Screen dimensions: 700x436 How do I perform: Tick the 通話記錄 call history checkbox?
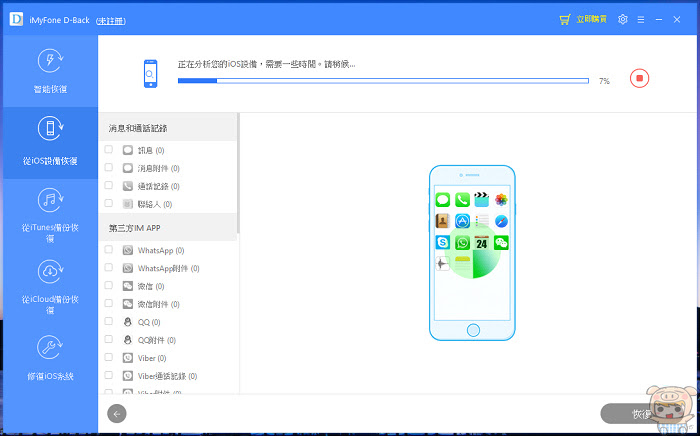(x=108, y=185)
